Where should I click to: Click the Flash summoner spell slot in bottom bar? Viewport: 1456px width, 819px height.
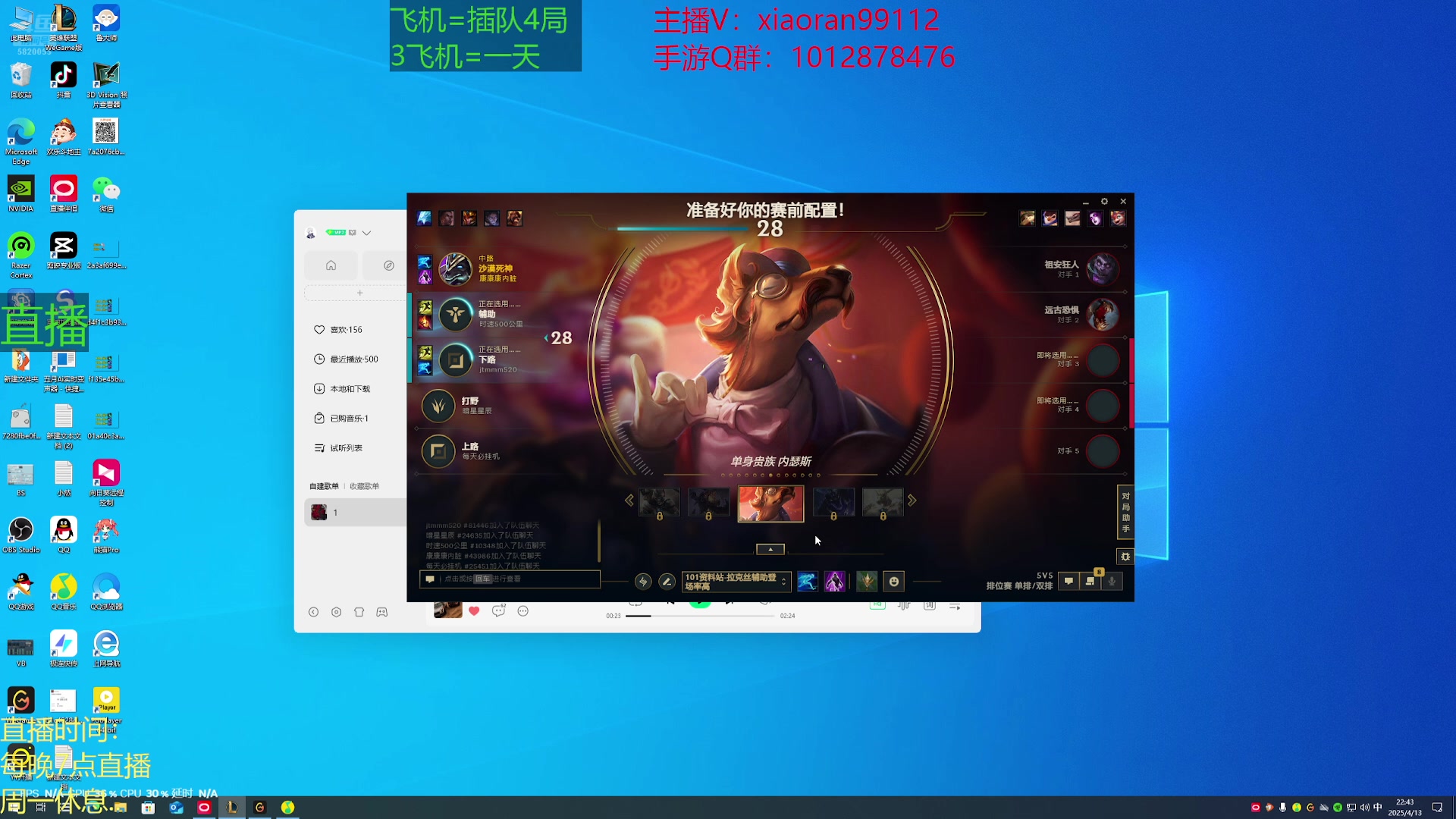click(807, 582)
